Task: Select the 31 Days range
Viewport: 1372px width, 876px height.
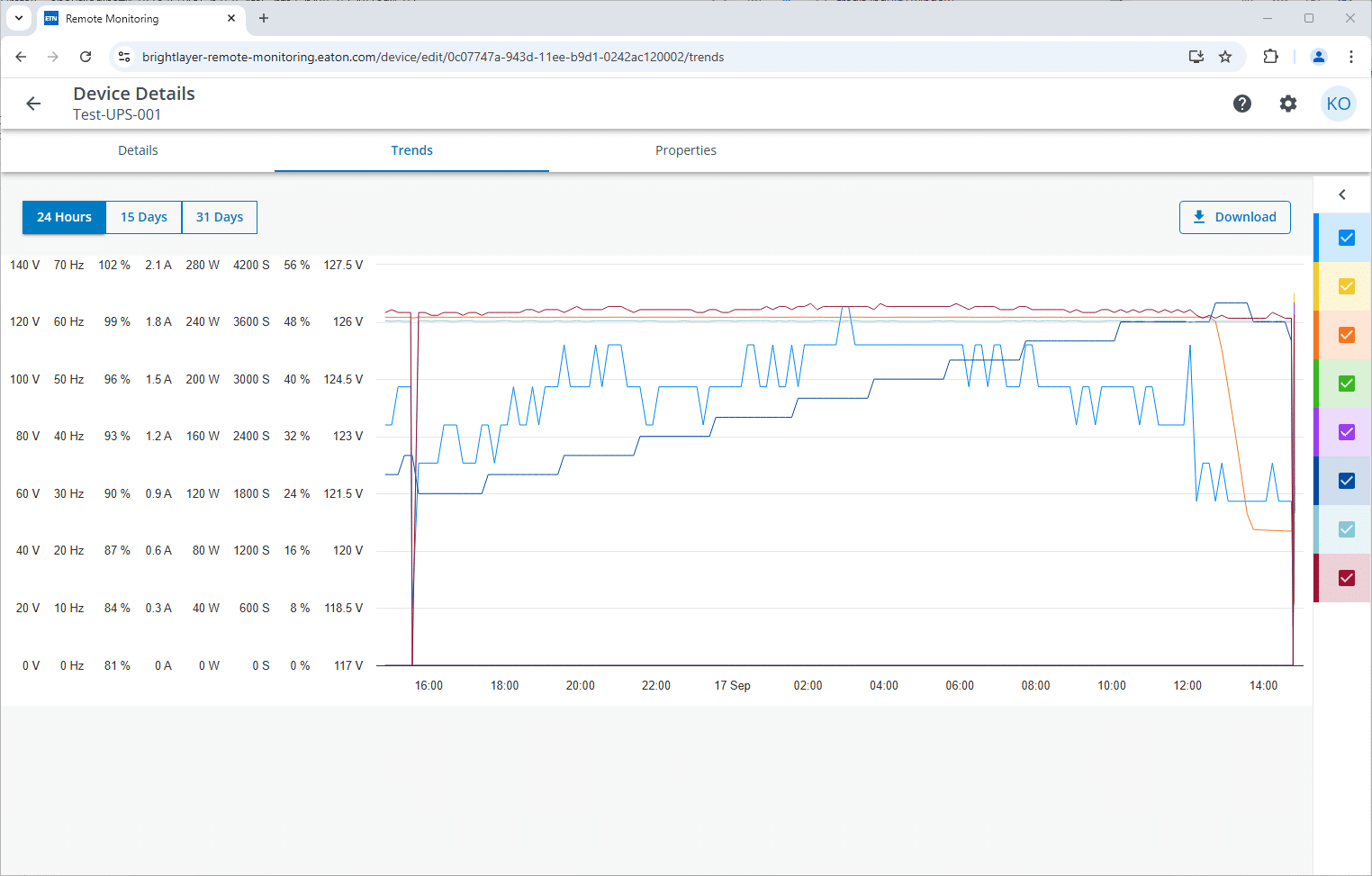Action: coord(220,217)
